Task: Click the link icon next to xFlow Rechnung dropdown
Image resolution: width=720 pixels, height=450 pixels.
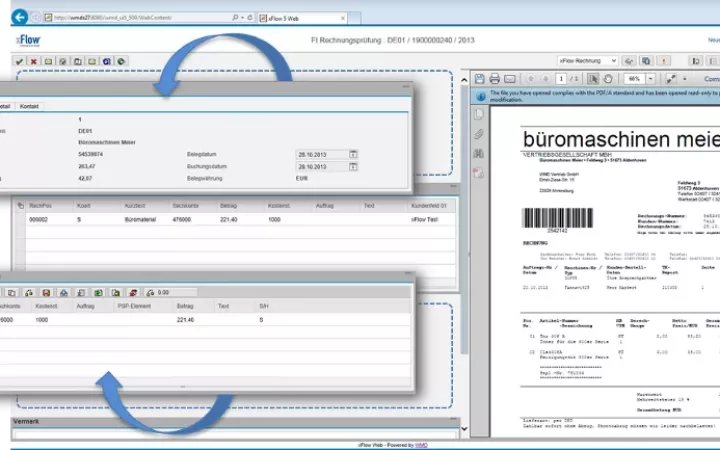Action: coord(629,61)
